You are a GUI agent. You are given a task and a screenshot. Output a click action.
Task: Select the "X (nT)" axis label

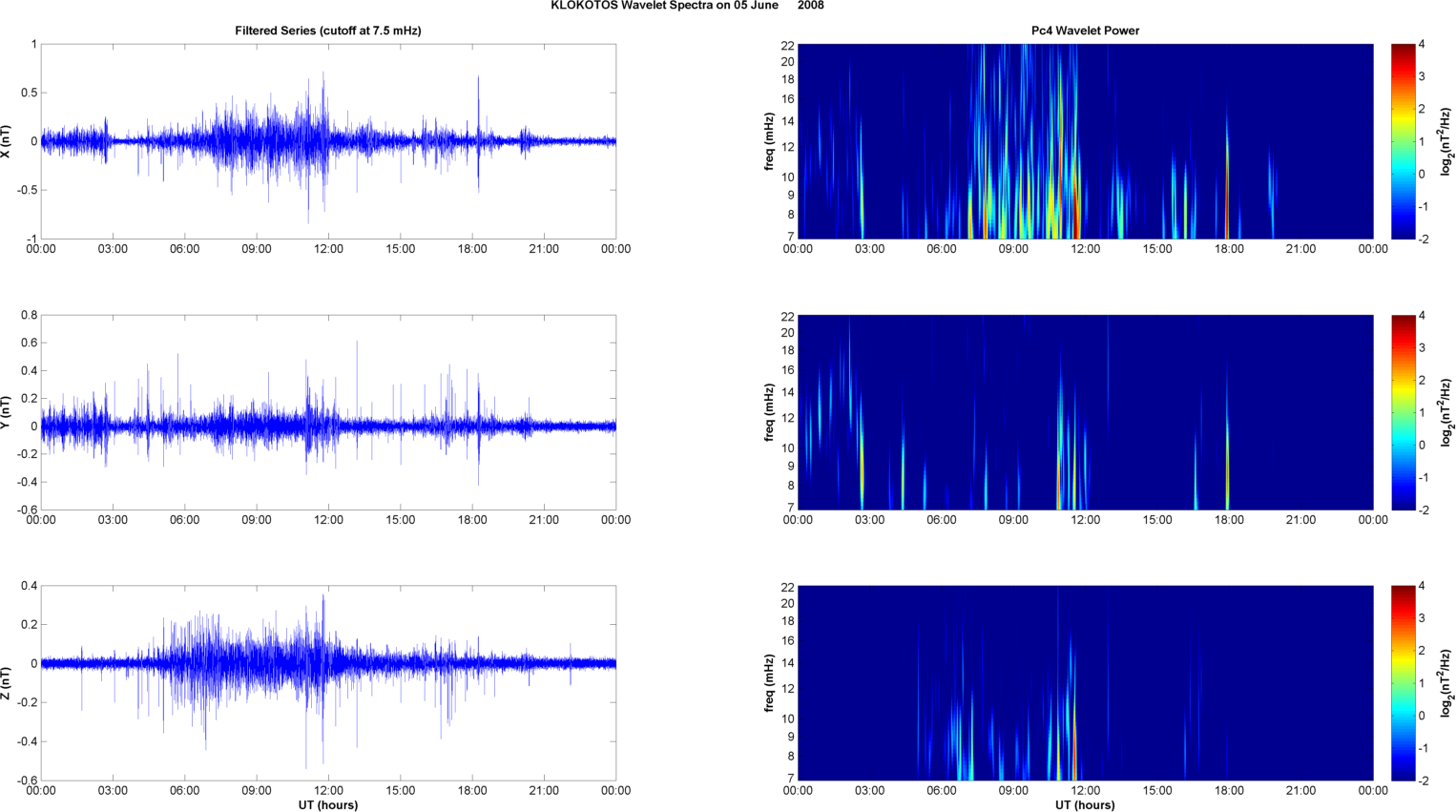(6, 141)
